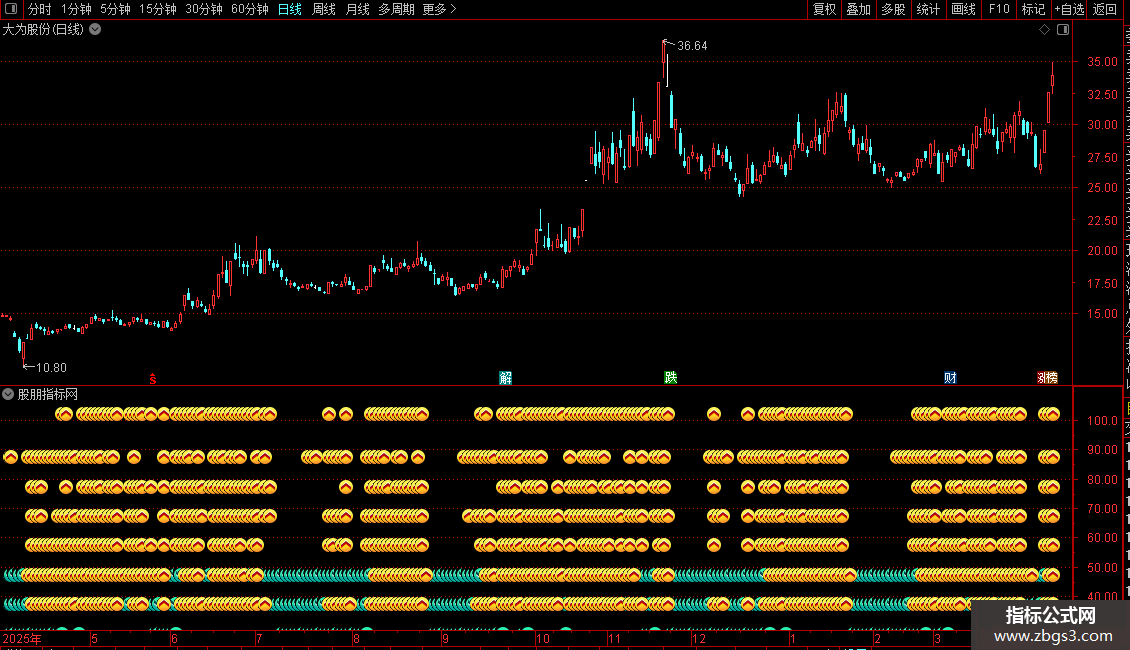Toggle the right side panel icon
This screenshot has width=1130, height=650.
pyautogui.click(x=1063, y=30)
